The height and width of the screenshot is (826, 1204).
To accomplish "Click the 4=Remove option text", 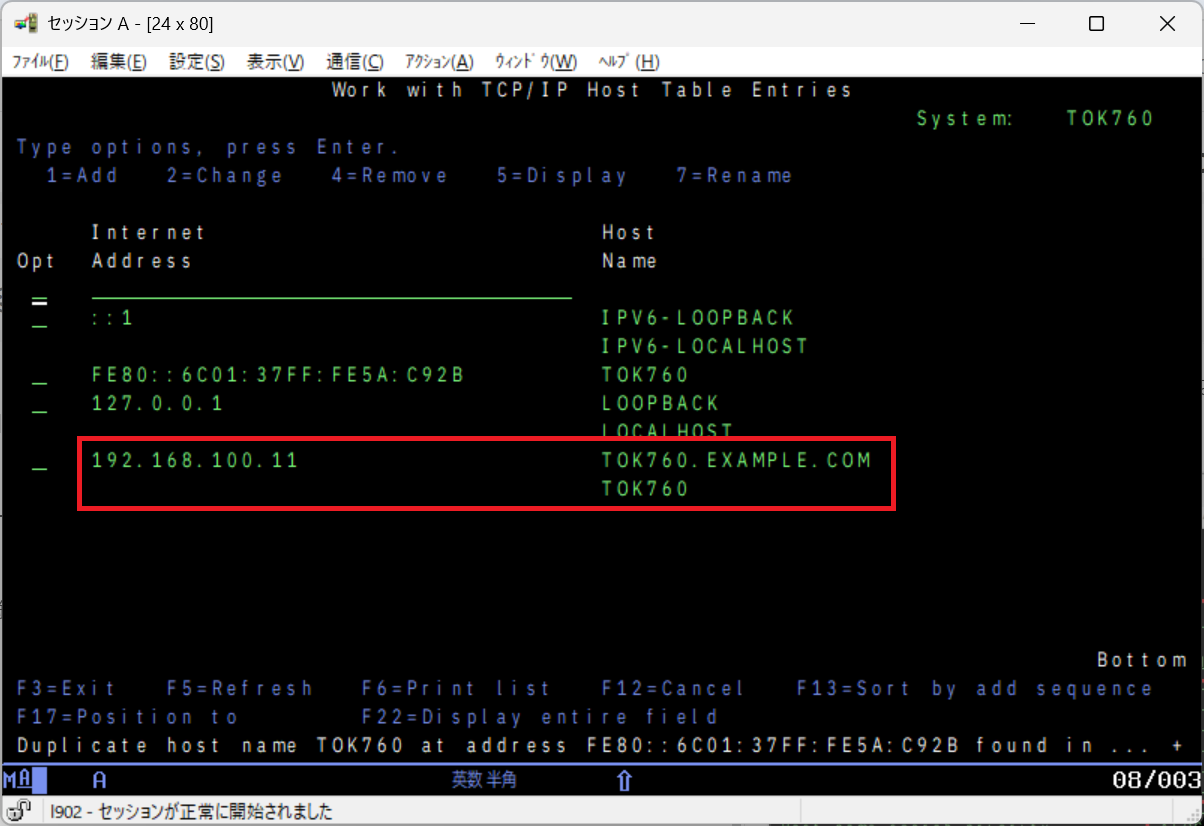I will click(390, 176).
